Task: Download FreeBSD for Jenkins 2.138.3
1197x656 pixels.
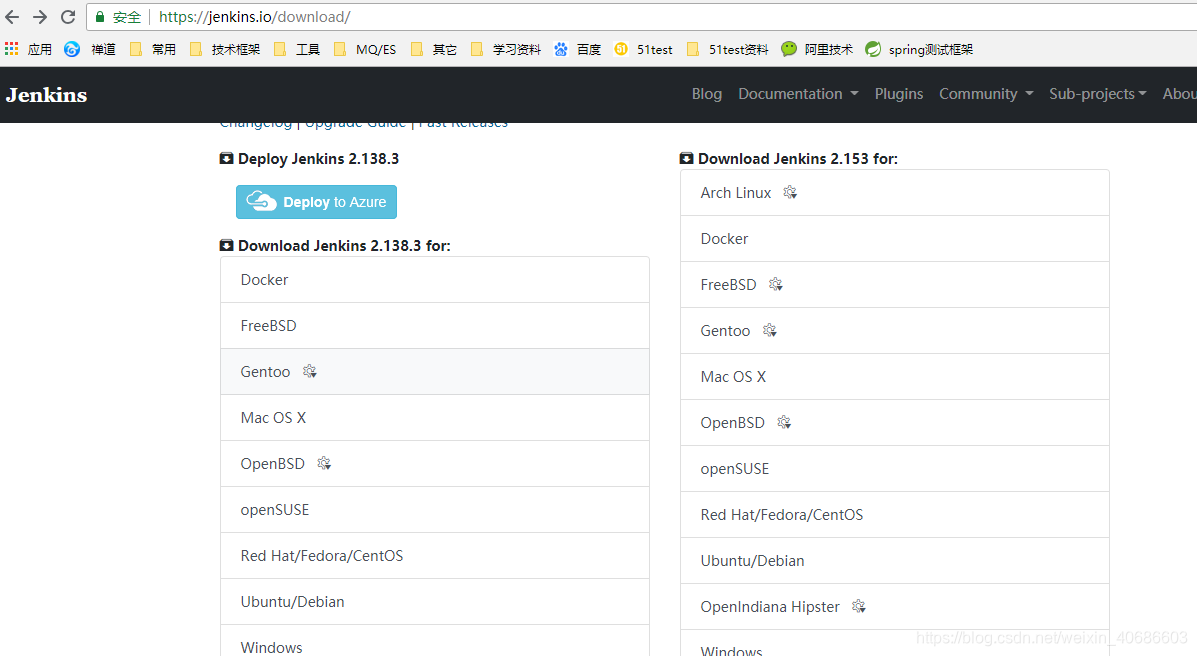Action: click(x=435, y=326)
